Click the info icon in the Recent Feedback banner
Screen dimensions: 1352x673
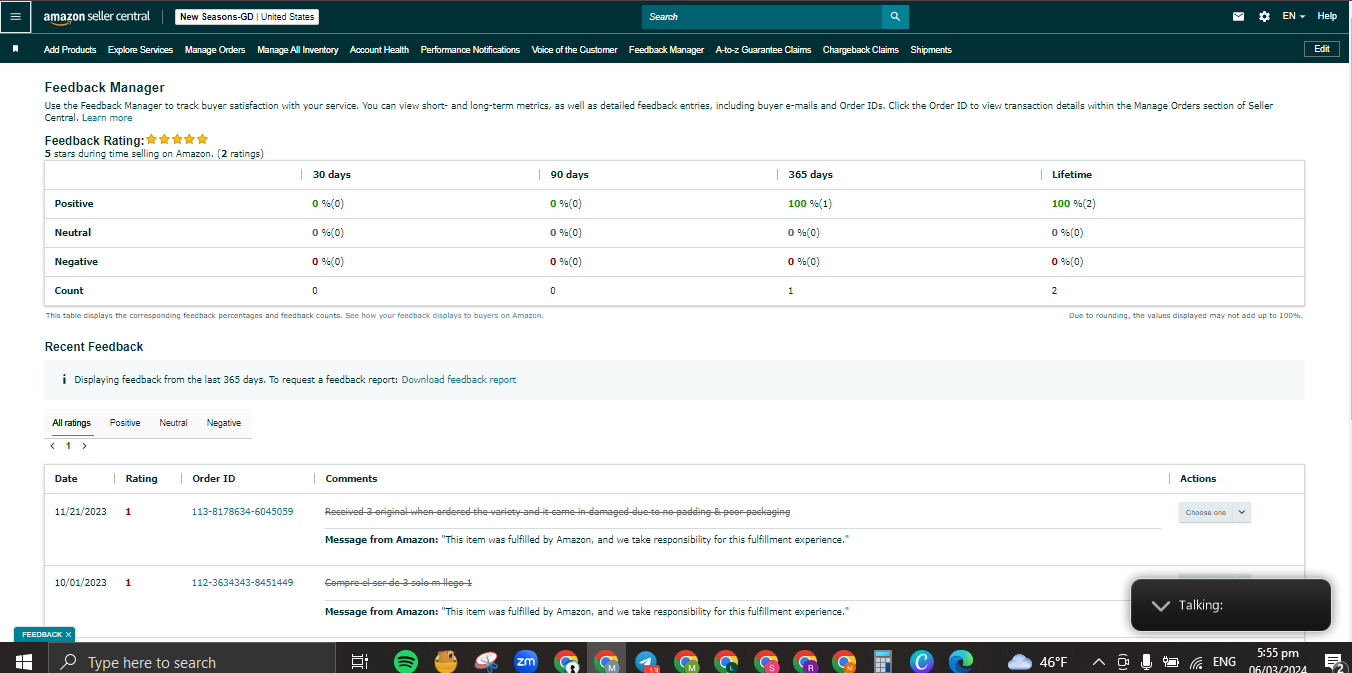click(64, 380)
